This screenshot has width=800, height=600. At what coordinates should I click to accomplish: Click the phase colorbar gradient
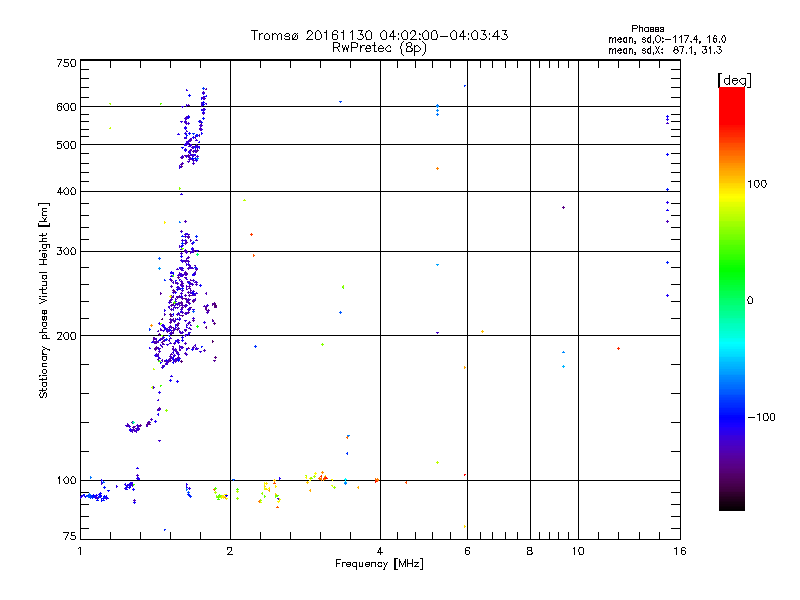[x=732, y=298]
